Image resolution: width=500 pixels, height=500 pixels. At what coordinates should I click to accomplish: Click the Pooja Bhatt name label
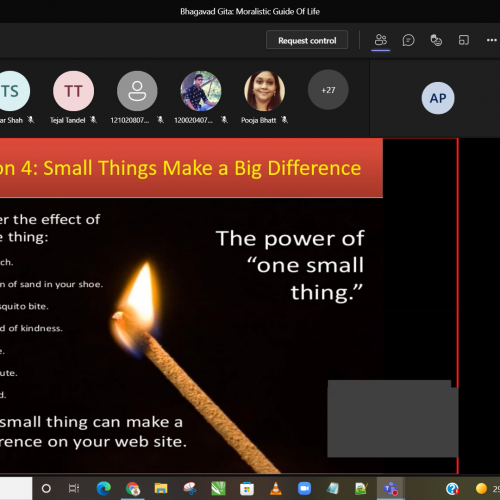click(x=259, y=120)
